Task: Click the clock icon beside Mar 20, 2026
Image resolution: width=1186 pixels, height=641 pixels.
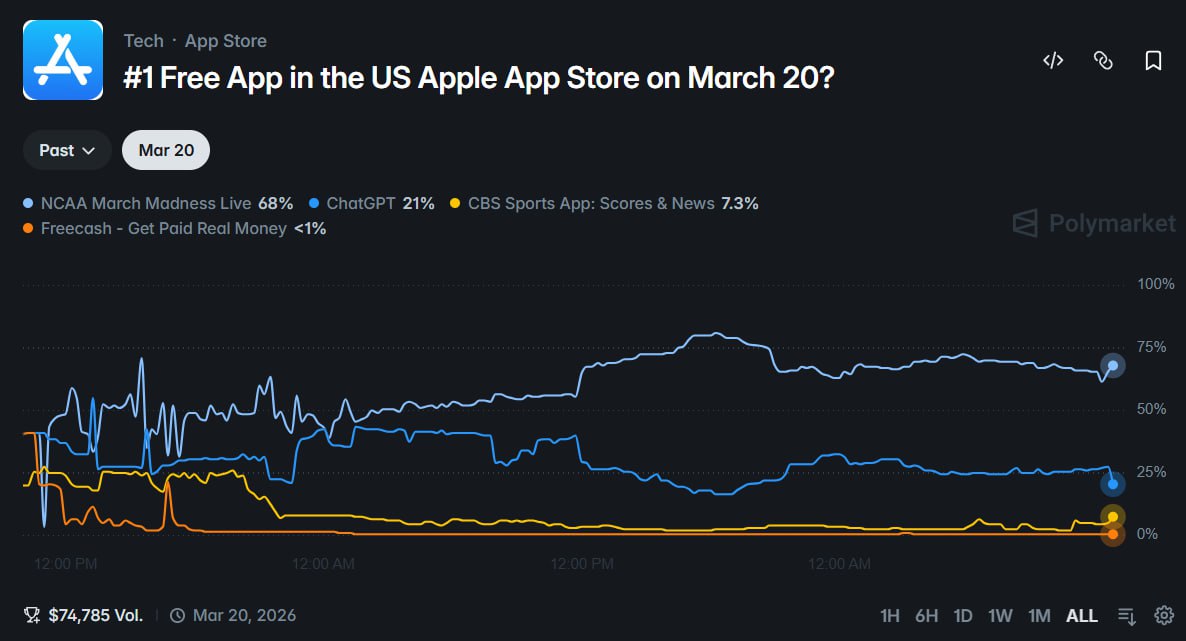Action: click(177, 615)
